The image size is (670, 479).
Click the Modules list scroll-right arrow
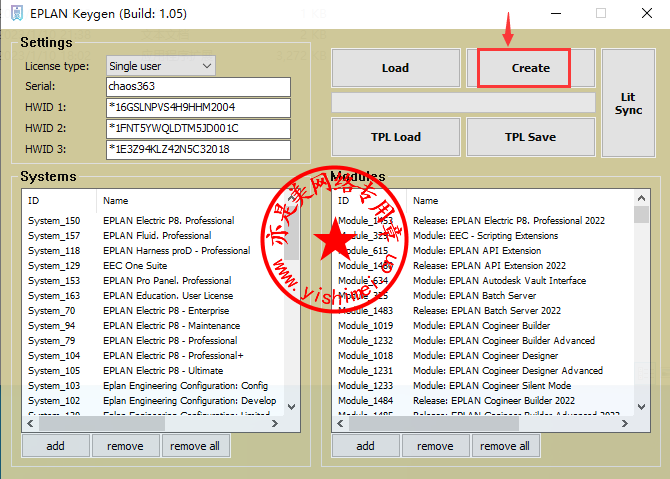point(625,423)
